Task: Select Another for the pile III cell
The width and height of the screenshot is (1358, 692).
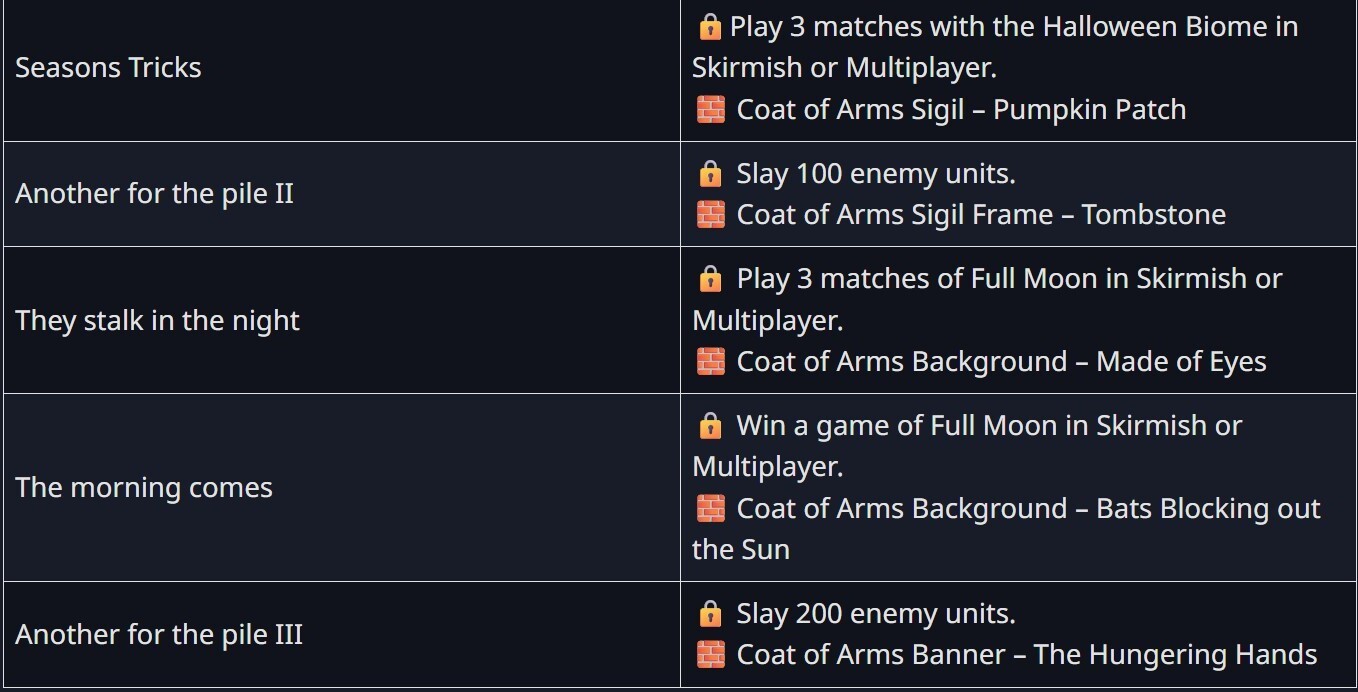Action: [x=159, y=635]
